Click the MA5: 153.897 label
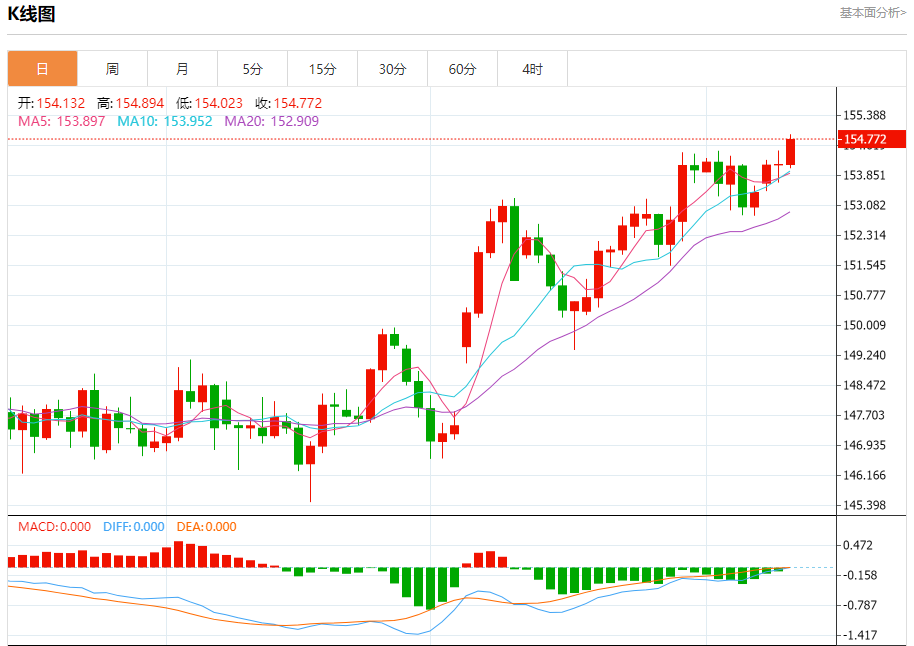The height and width of the screenshot is (646, 914). click(61, 121)
